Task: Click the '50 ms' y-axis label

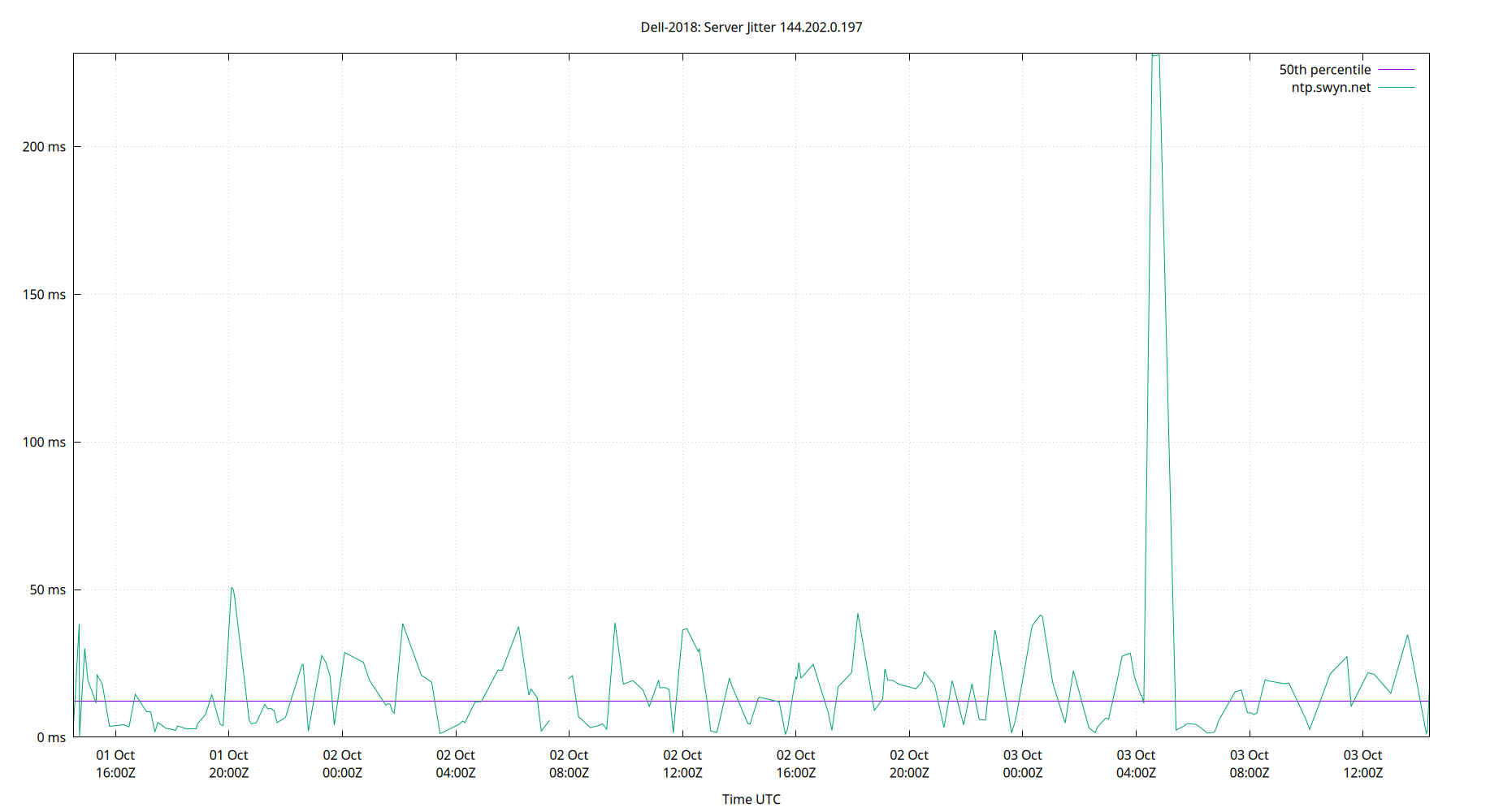Action: point(48,590)
